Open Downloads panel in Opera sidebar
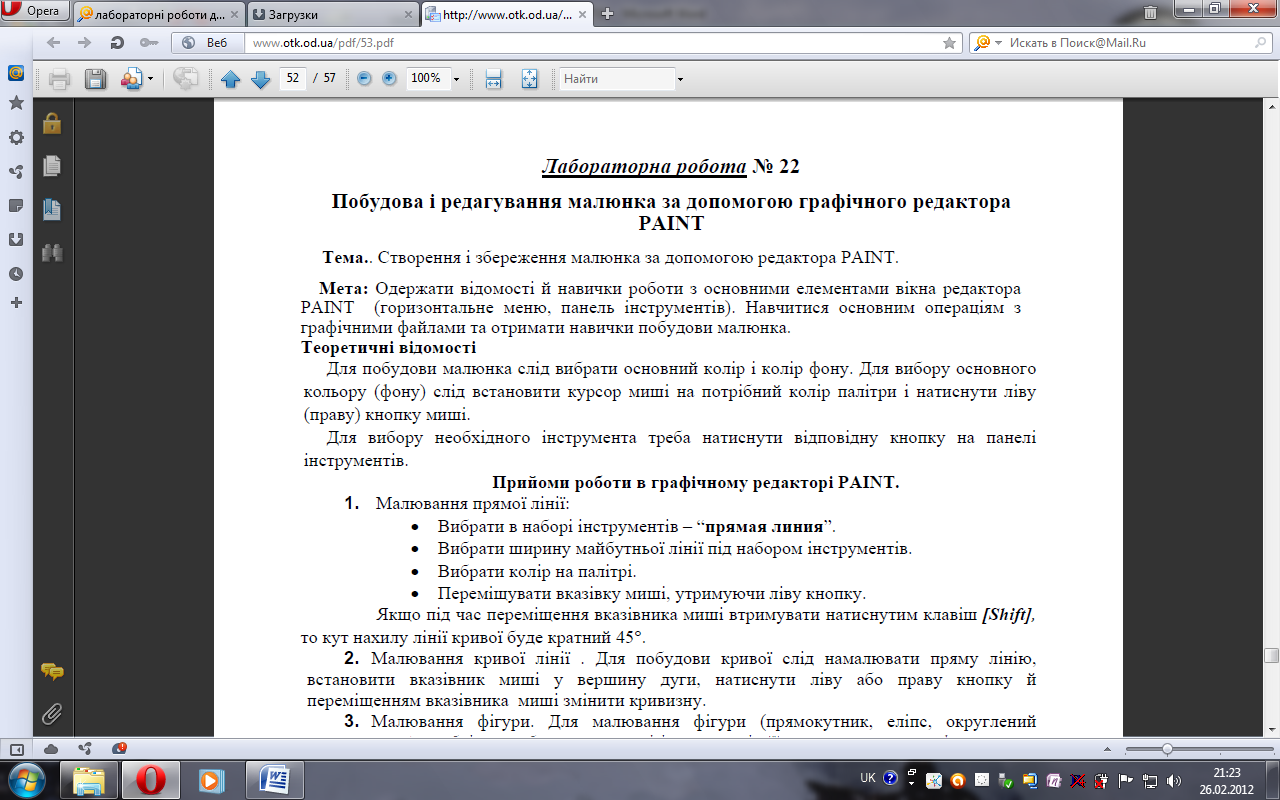 [16, 239]
